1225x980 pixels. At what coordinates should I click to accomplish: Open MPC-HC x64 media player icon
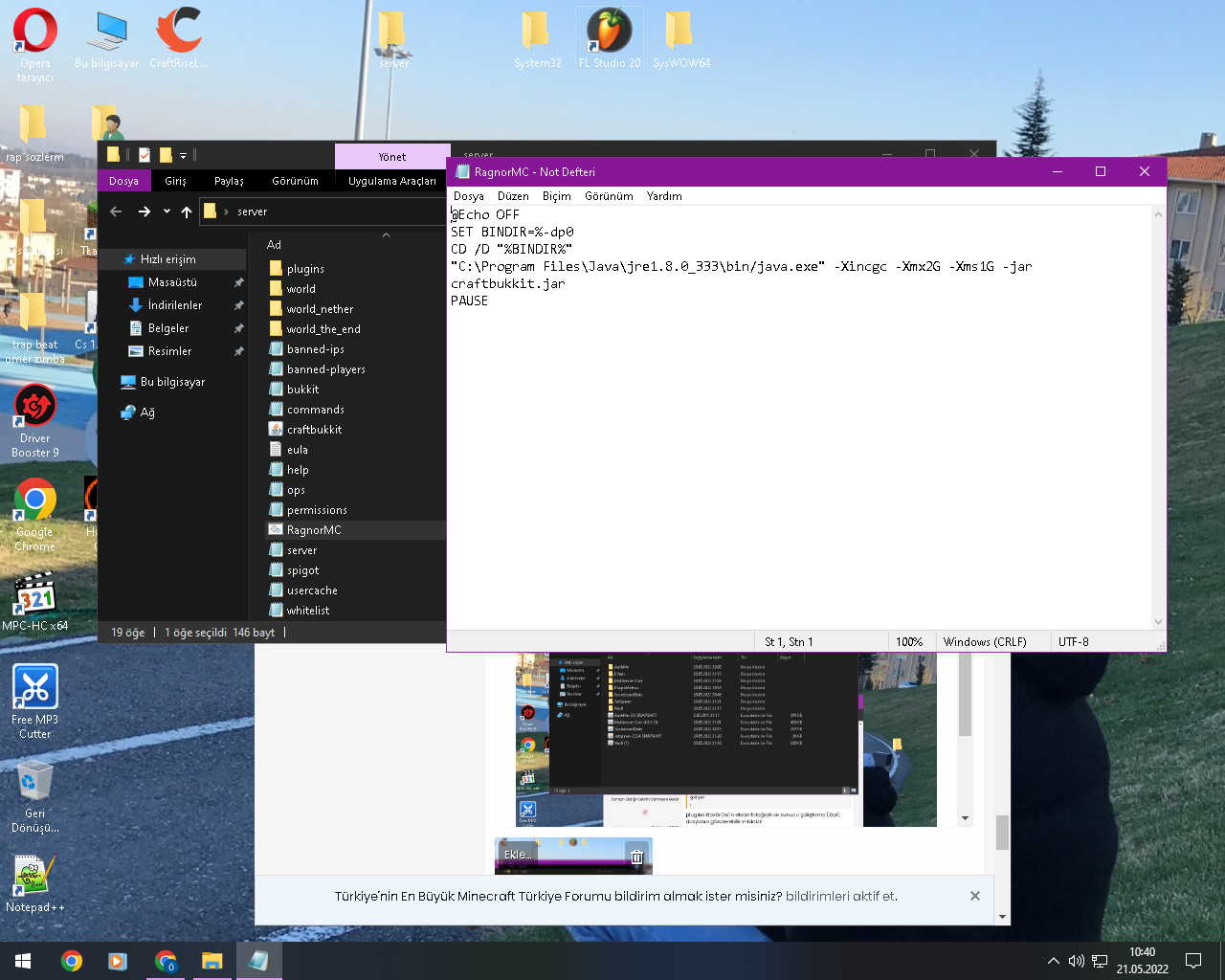pos(34,602)
